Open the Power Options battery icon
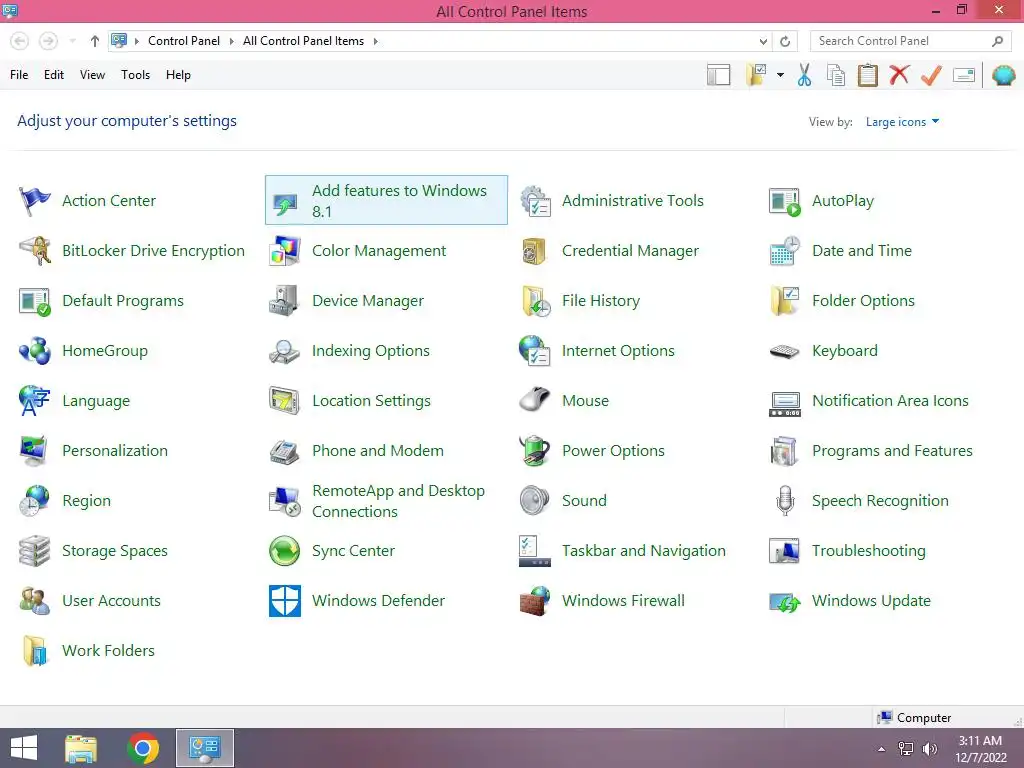Viewport: 1024px width, 768px height. (535, 451)
